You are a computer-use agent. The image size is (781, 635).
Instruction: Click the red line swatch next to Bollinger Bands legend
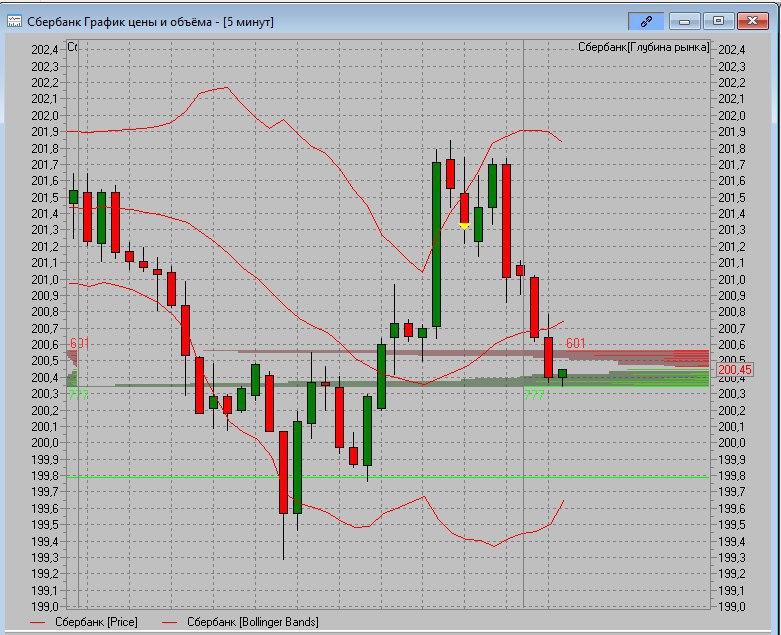coord(169,623)
